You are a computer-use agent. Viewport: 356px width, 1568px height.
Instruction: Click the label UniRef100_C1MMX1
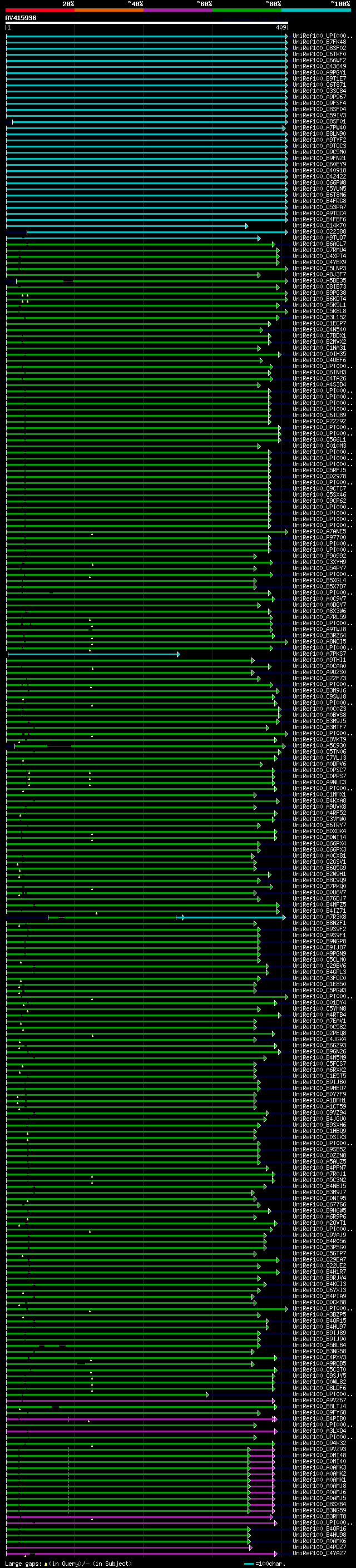point(319,795)
